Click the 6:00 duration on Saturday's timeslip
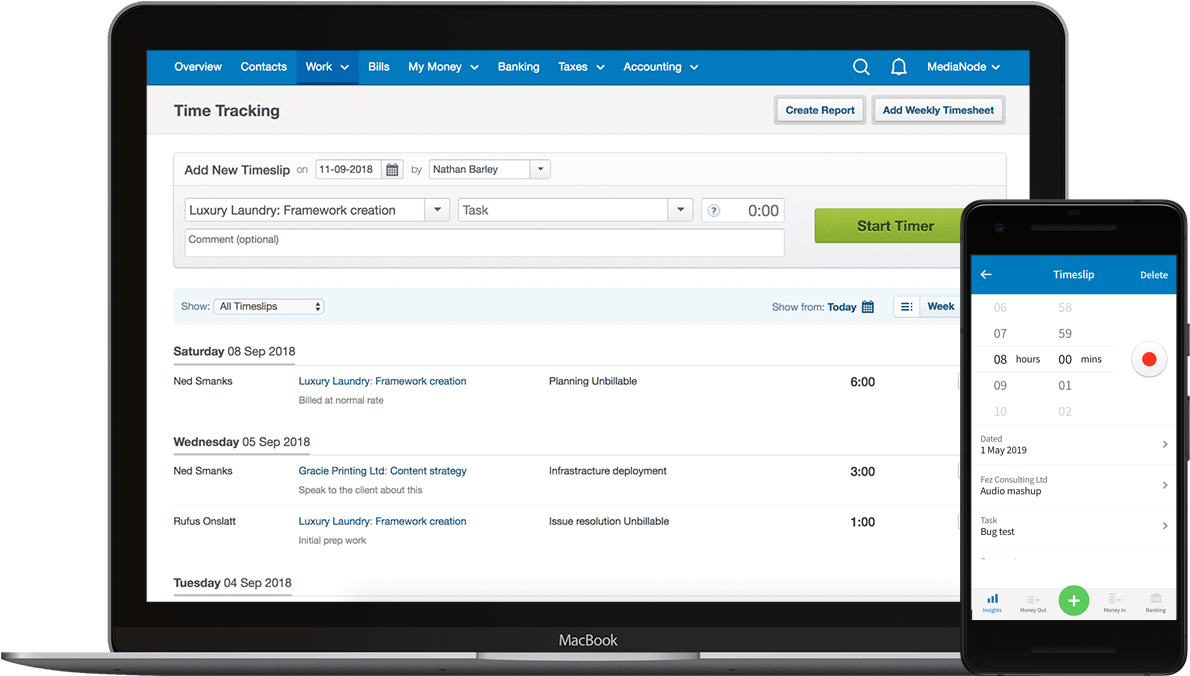This screenshot has width=1190, height=676. [862, 382]
